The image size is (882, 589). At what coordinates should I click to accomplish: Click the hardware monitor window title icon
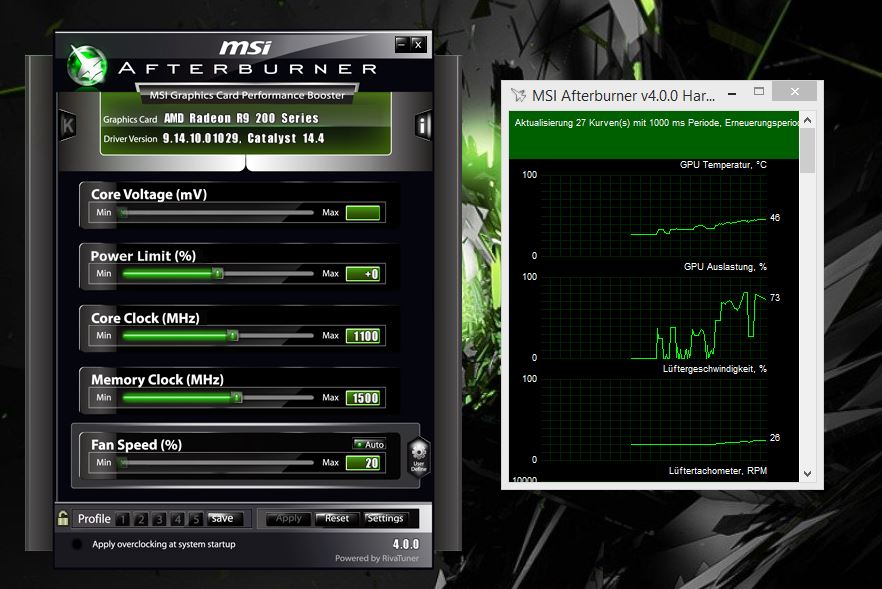(518, 95)
